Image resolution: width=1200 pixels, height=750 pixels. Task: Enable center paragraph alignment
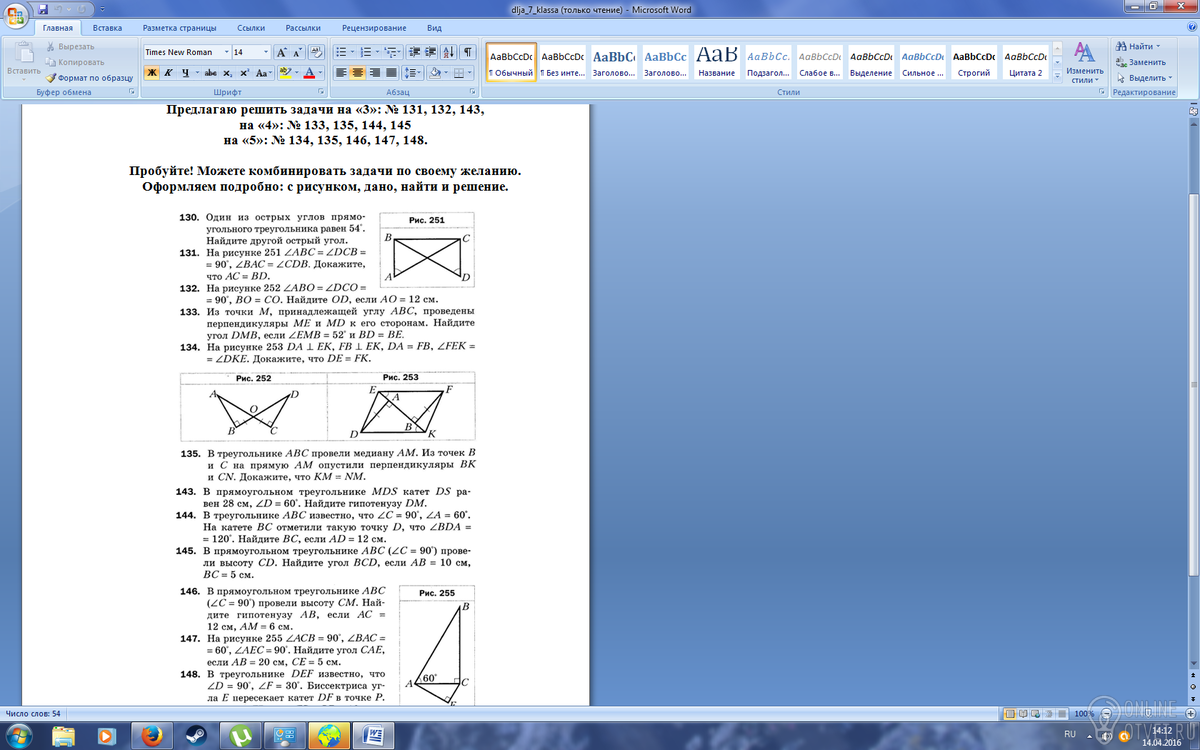358,73
